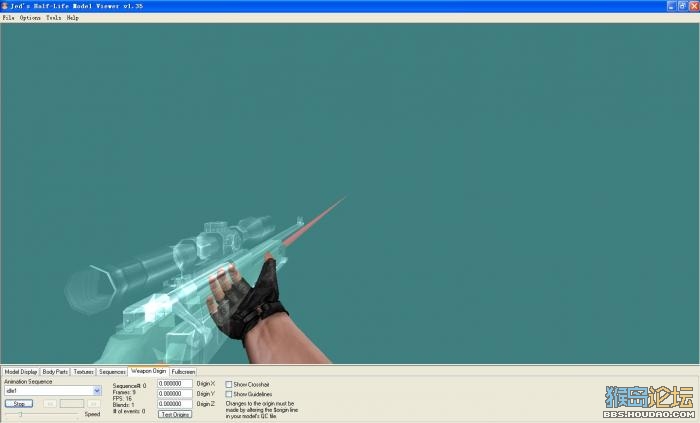
Task: Minimize the Model Viewer window
Action: coord(671,6)
